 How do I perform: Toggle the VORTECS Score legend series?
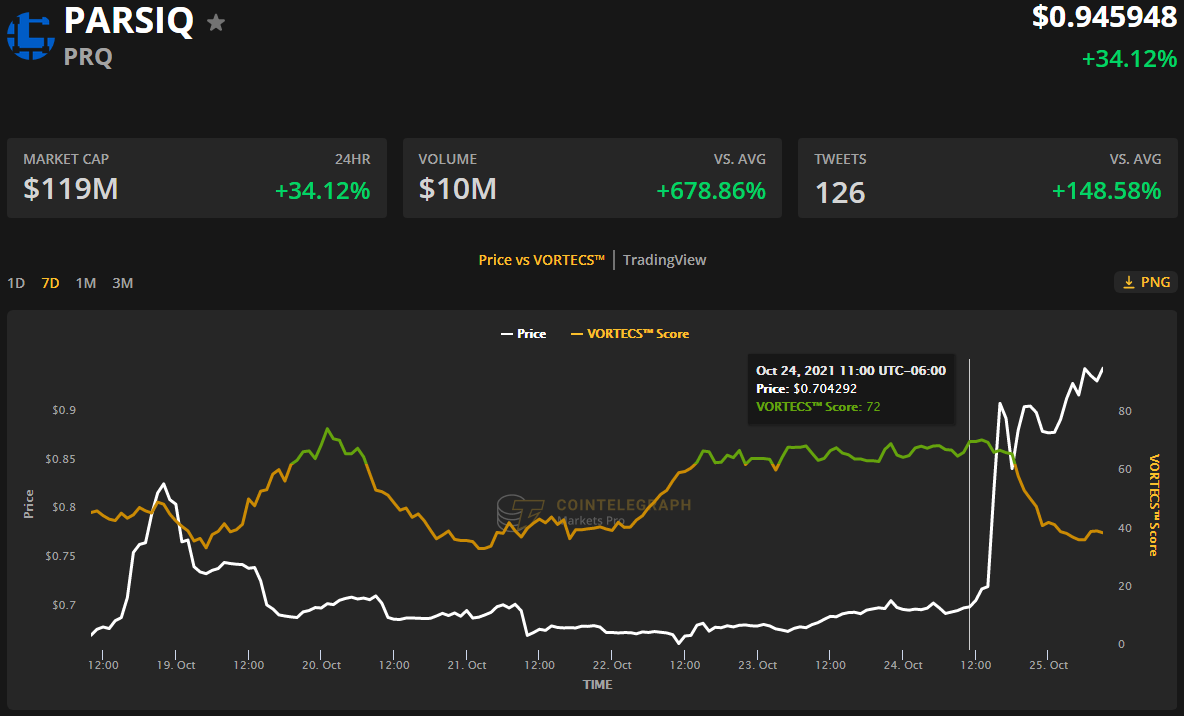[x=629, y=334]
